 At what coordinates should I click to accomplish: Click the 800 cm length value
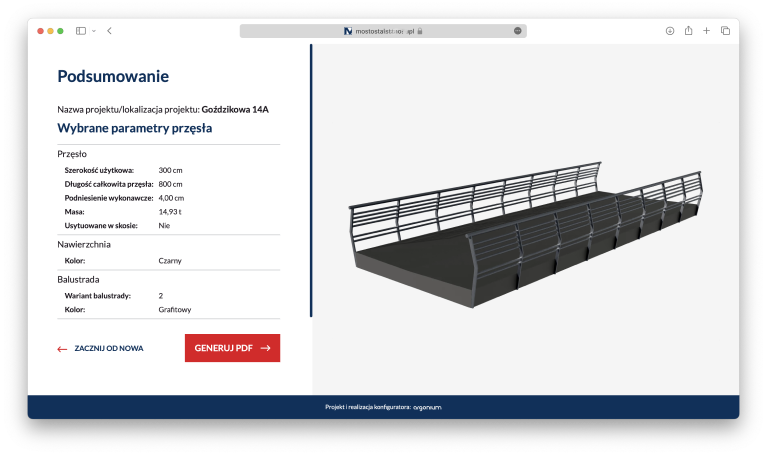[x=170, y=184]
